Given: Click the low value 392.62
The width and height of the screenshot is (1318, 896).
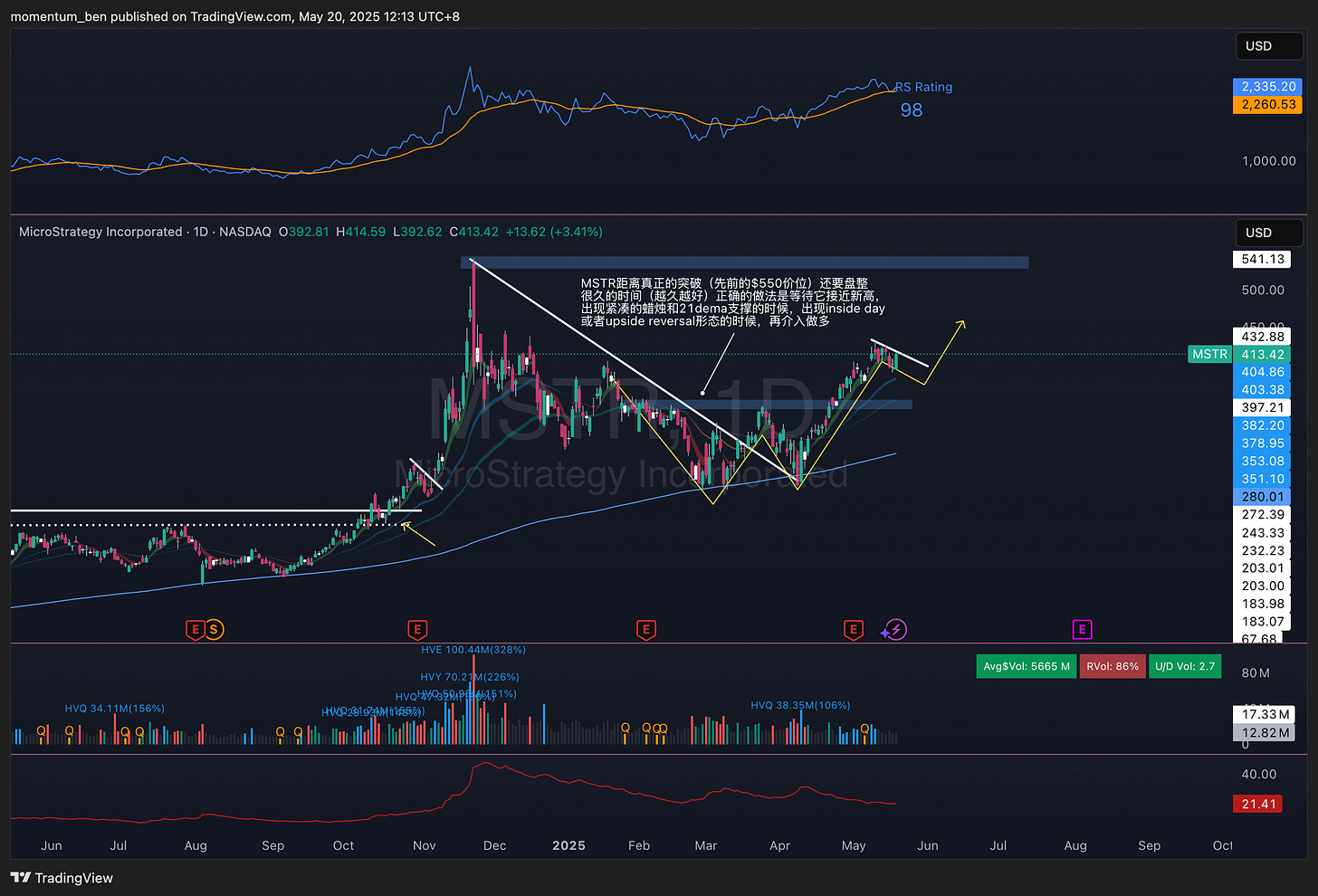Looking at the screenshot, I should tap(423, 232).
